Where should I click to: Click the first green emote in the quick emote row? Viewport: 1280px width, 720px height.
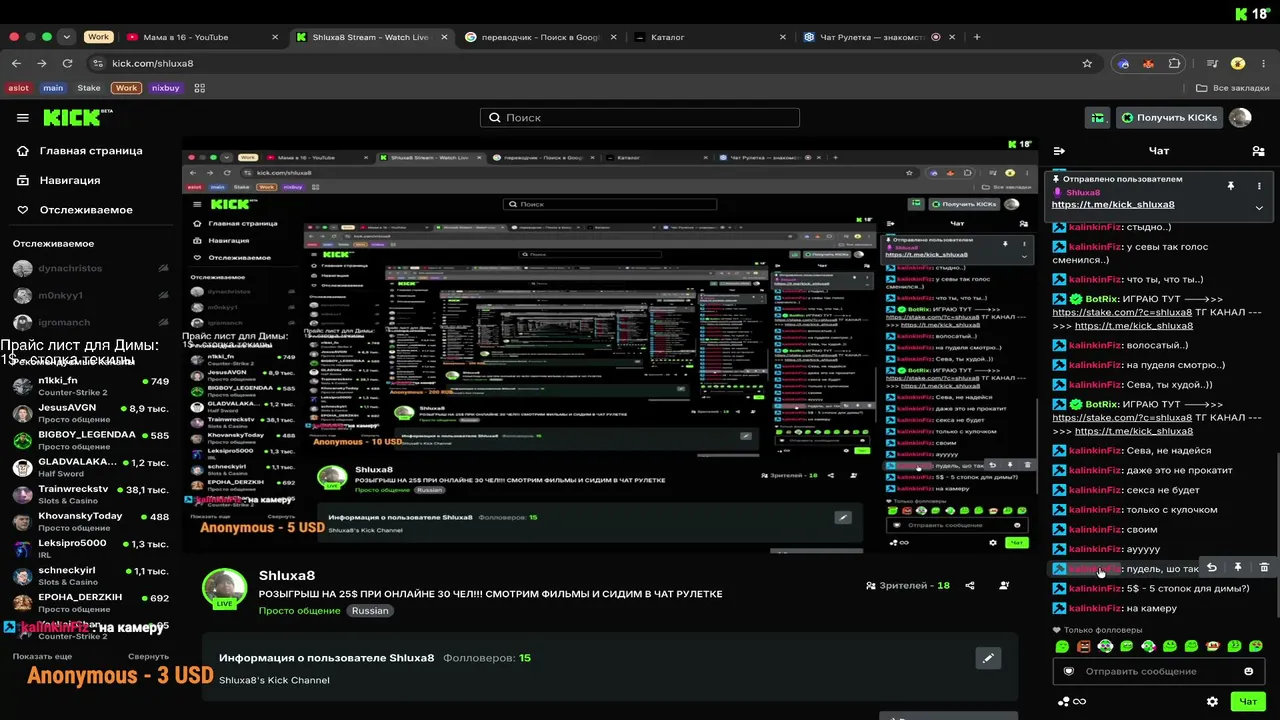1062,647
